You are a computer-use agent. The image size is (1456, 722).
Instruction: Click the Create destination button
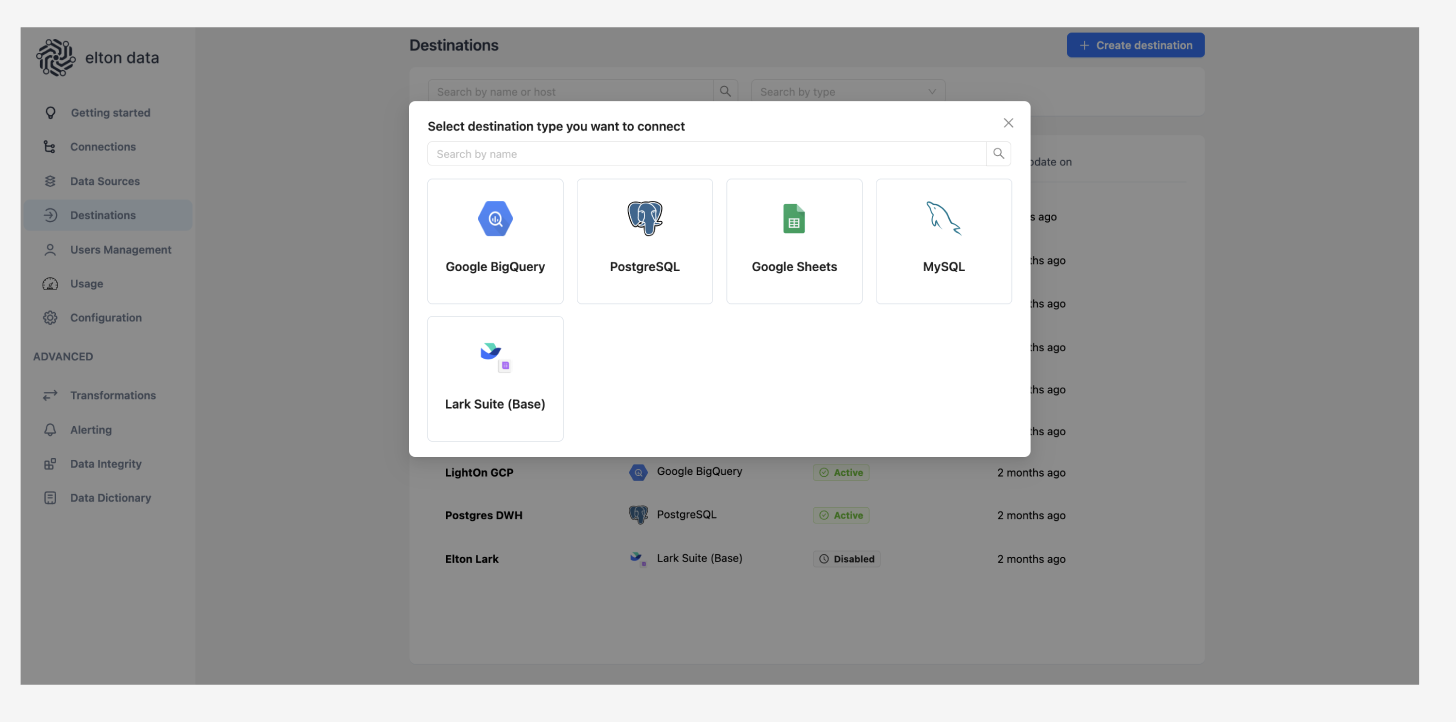point(1136,45)
